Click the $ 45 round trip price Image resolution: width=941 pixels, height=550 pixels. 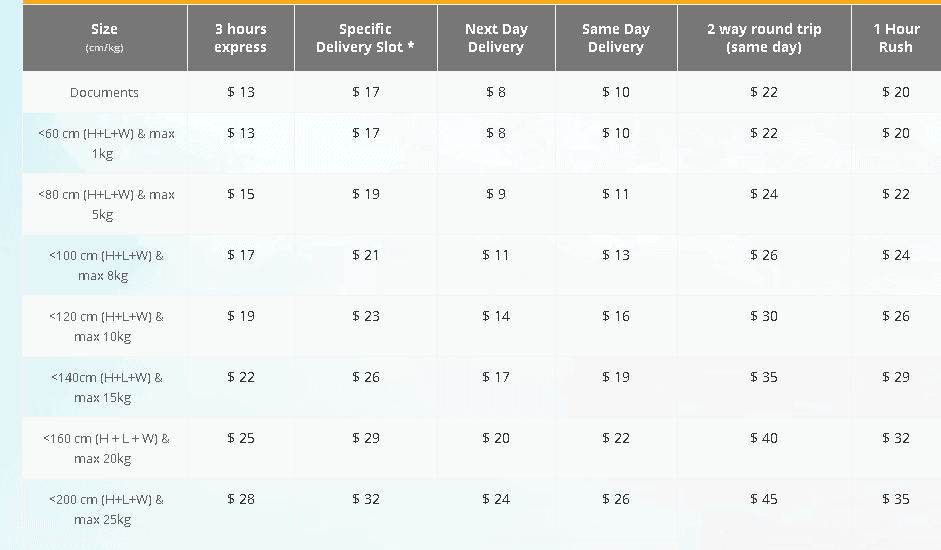click(764, 499)
